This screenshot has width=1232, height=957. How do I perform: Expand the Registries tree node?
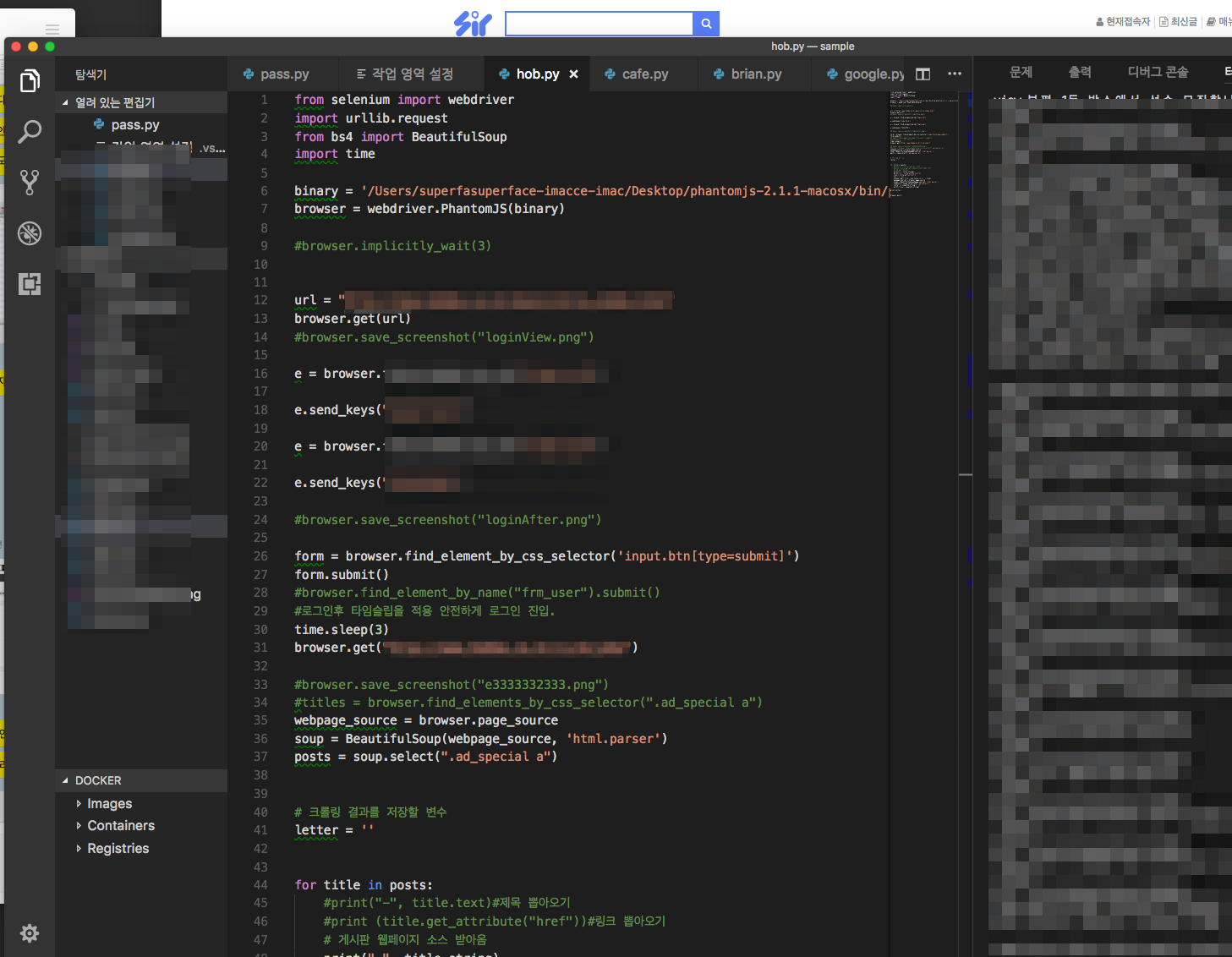pos(118,848)
